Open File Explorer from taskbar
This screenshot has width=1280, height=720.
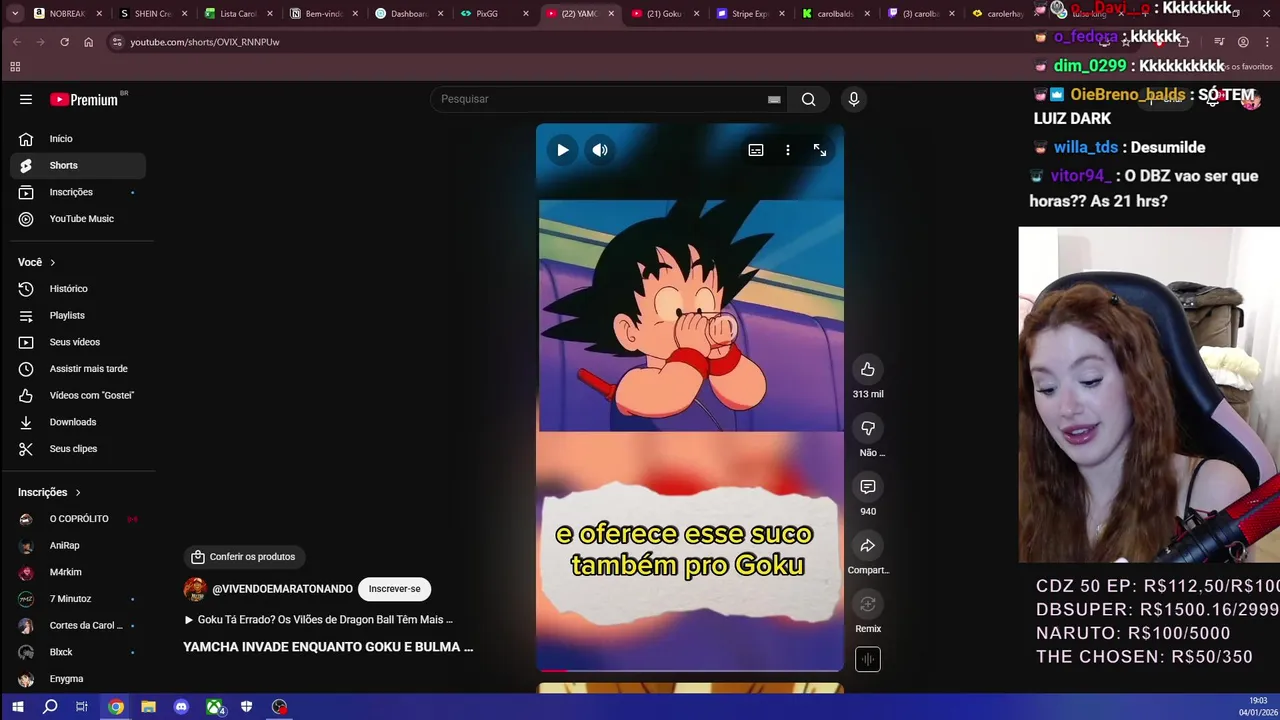coord(148,707)
